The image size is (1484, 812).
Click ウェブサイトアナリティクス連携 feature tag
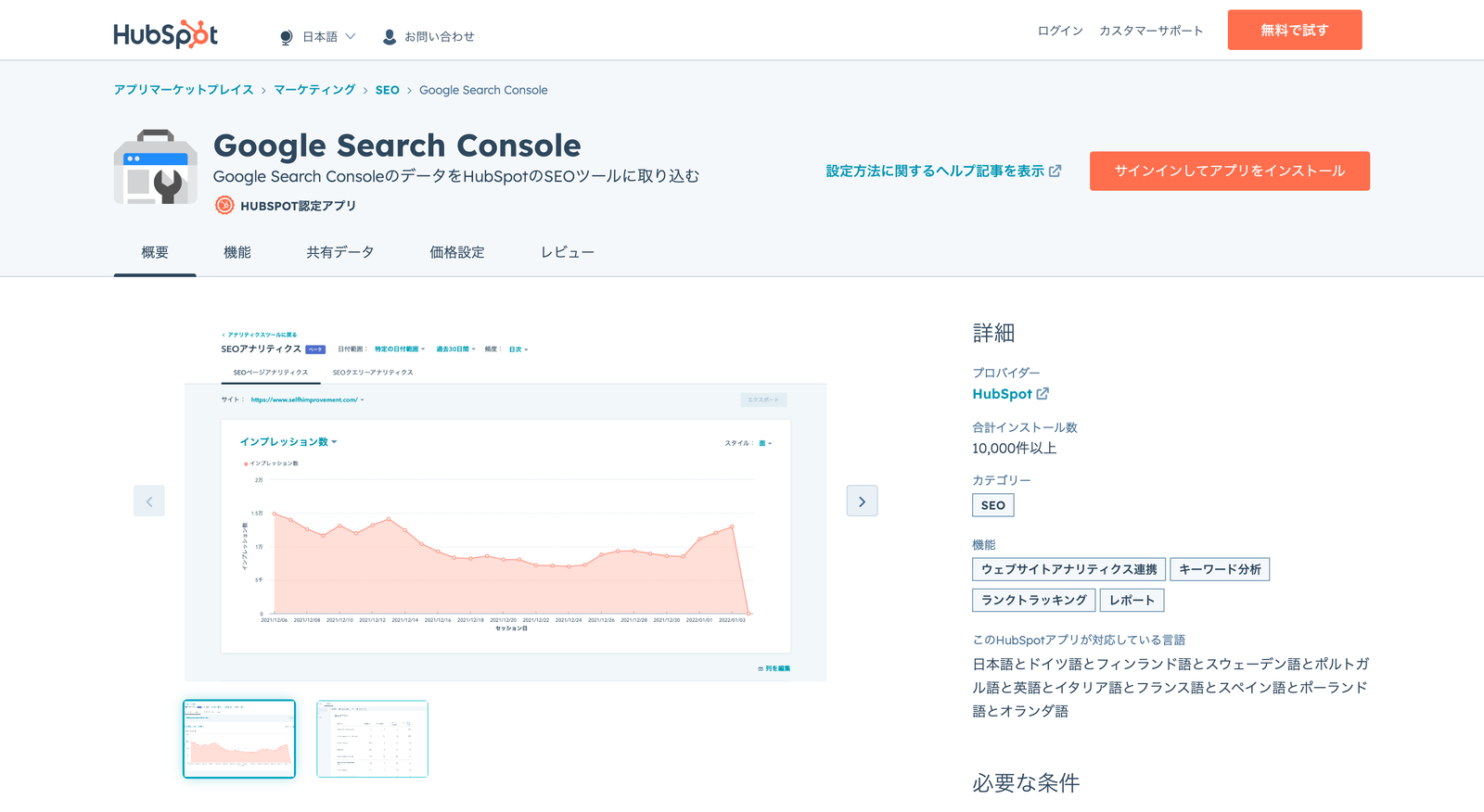point(1068,569)
